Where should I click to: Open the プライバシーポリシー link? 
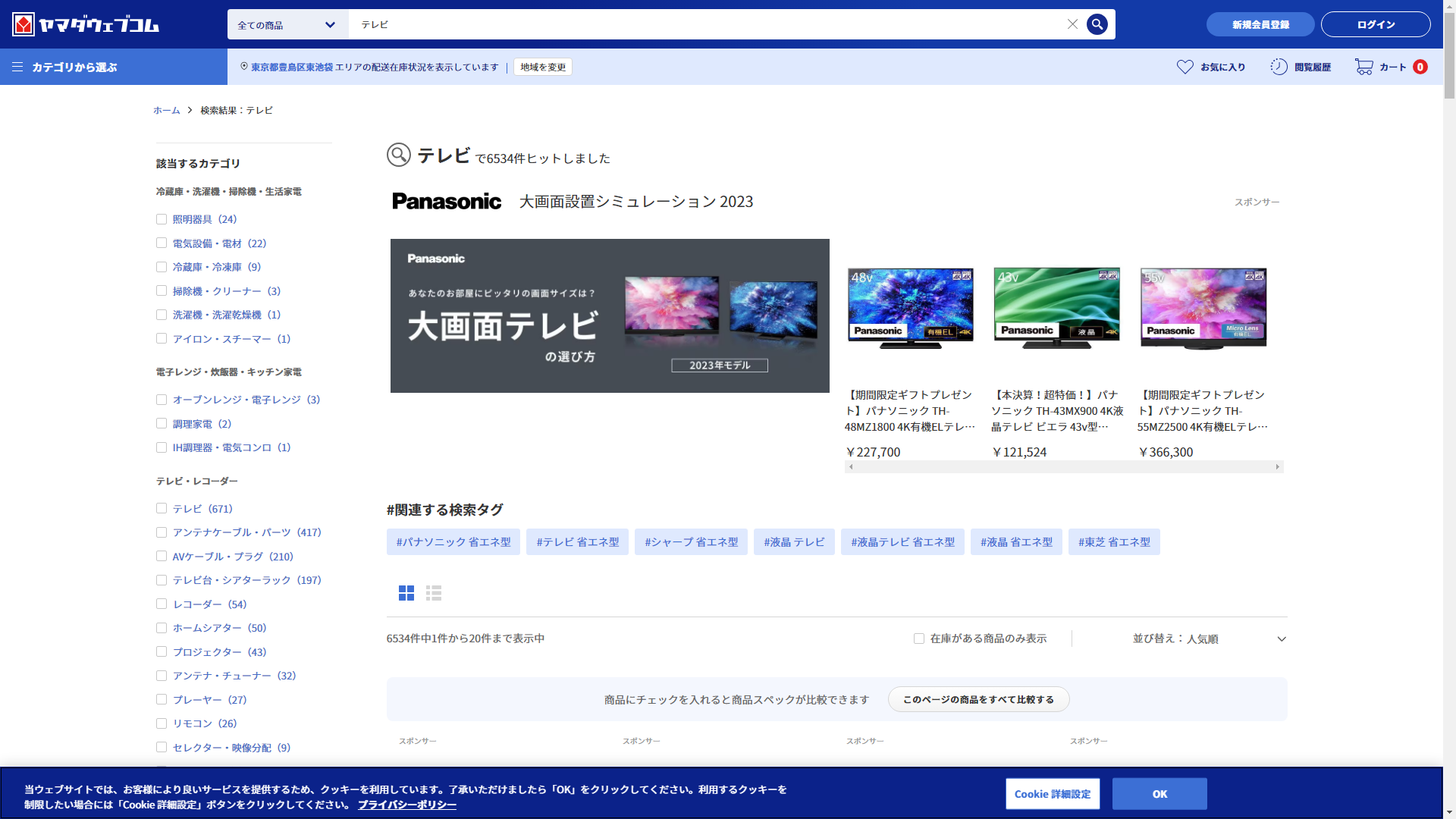click(406, 805)
